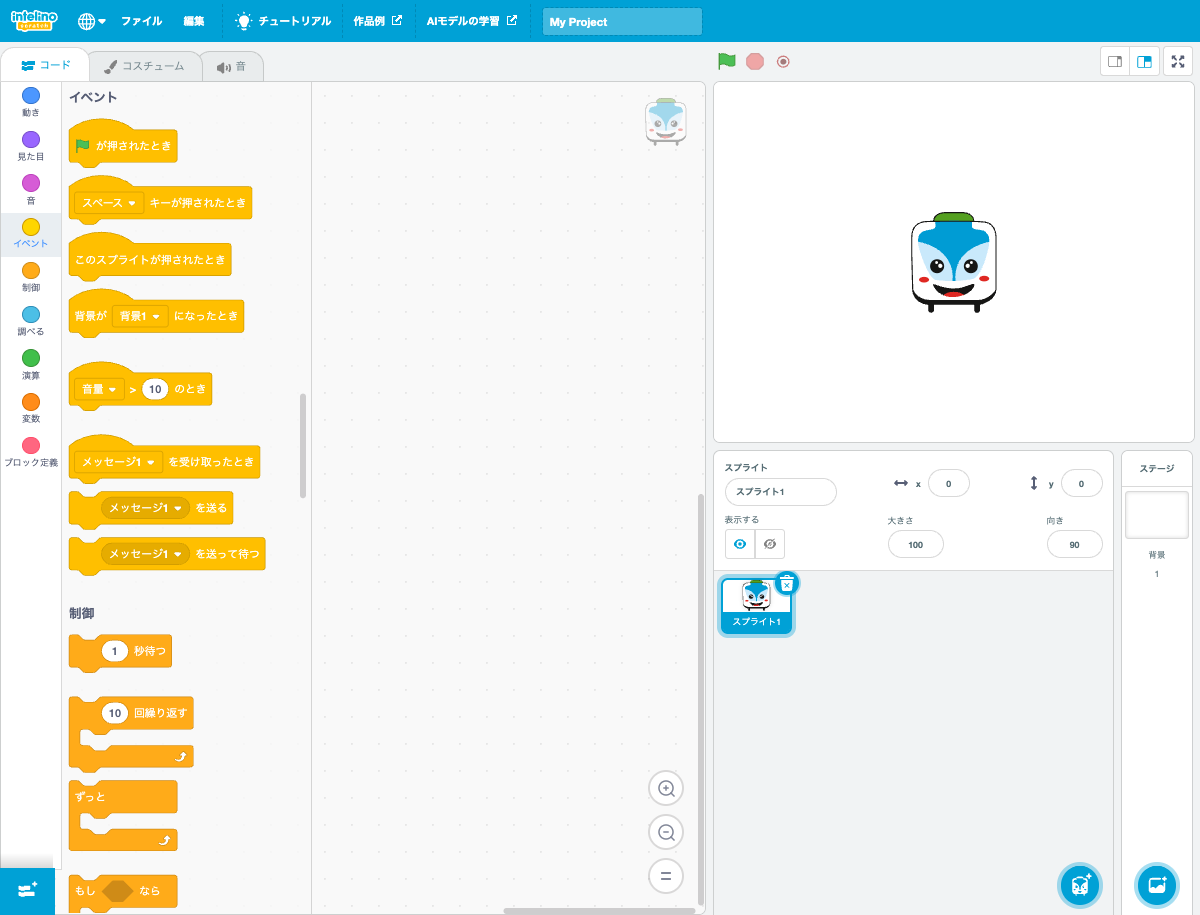Open the AIモデルの学習 link
Image resolution: width=1200 pixels, height=915 pixels.
pos(472,21)
